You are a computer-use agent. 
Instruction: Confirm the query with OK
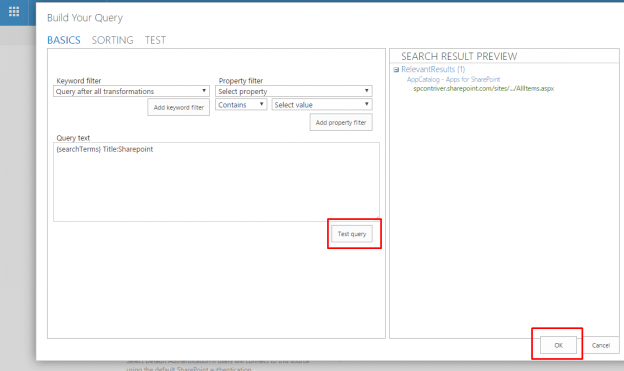click(x=558, y=345)
